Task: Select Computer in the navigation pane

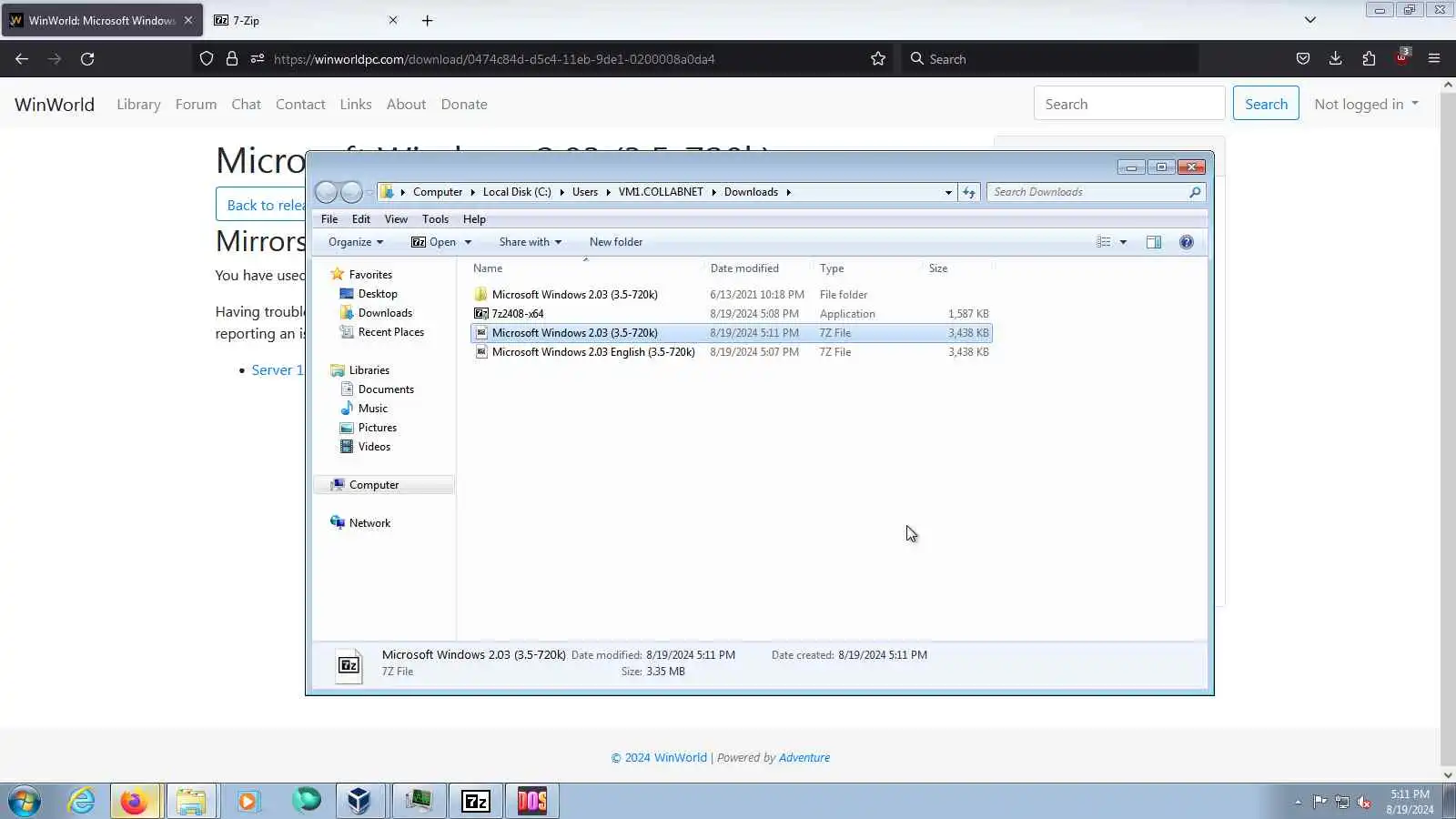Action: [x=374, y=485]
